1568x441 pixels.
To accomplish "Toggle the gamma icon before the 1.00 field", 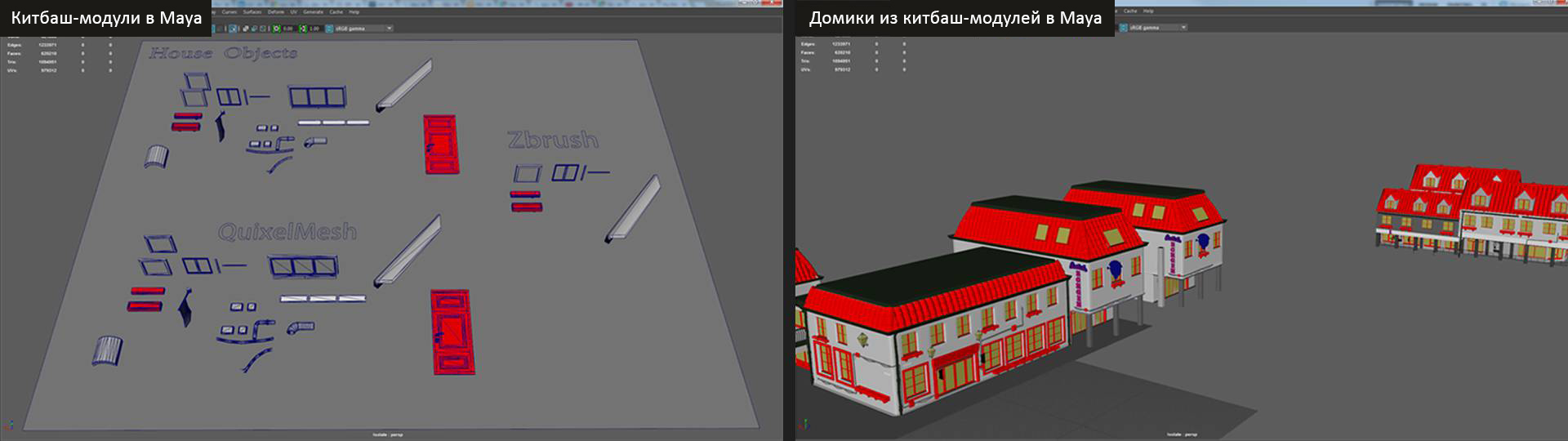I will 303,29.
